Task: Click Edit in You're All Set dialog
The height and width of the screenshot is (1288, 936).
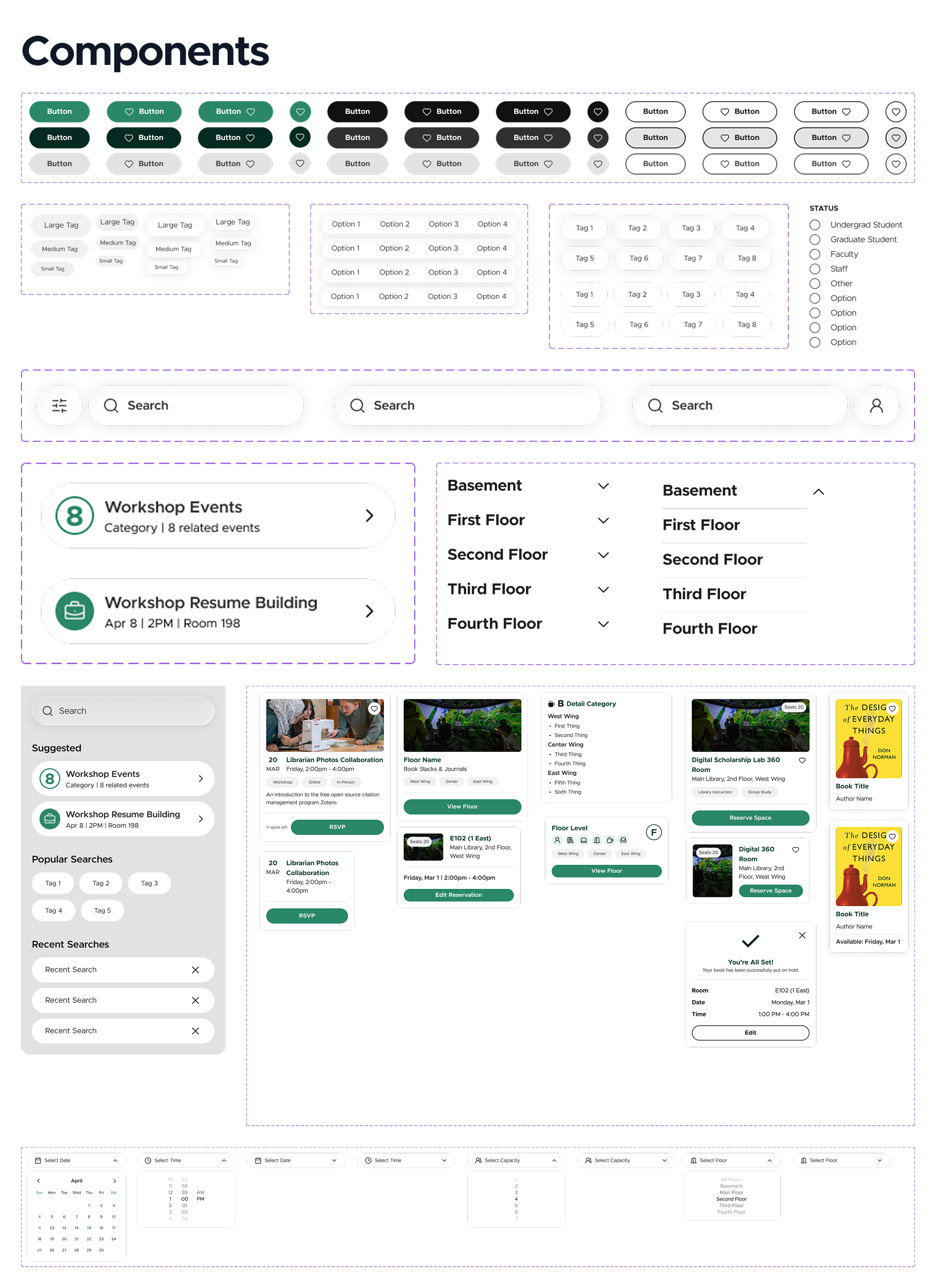Action: point(750,1033)
